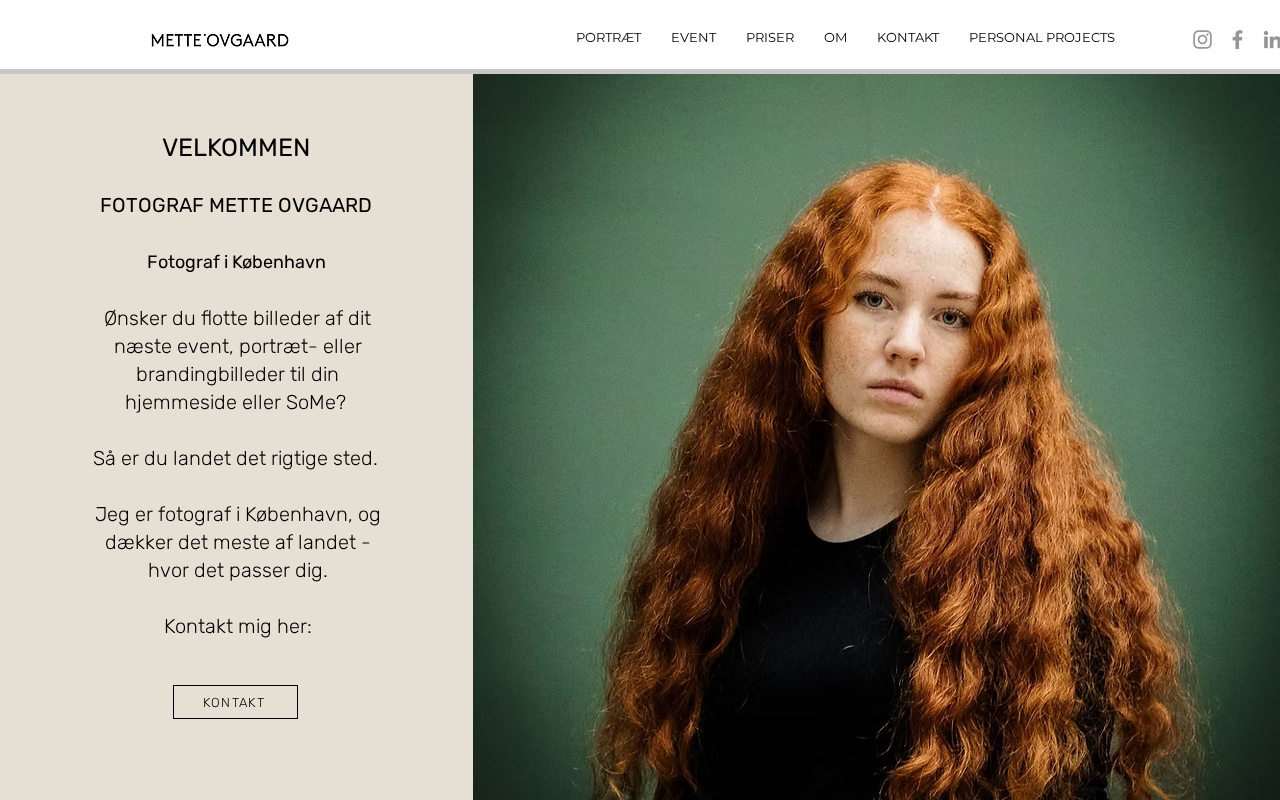Click the Mette Ovgaard logo
The height and width of the screenshot is (800, 1280).
coord(220,40)
